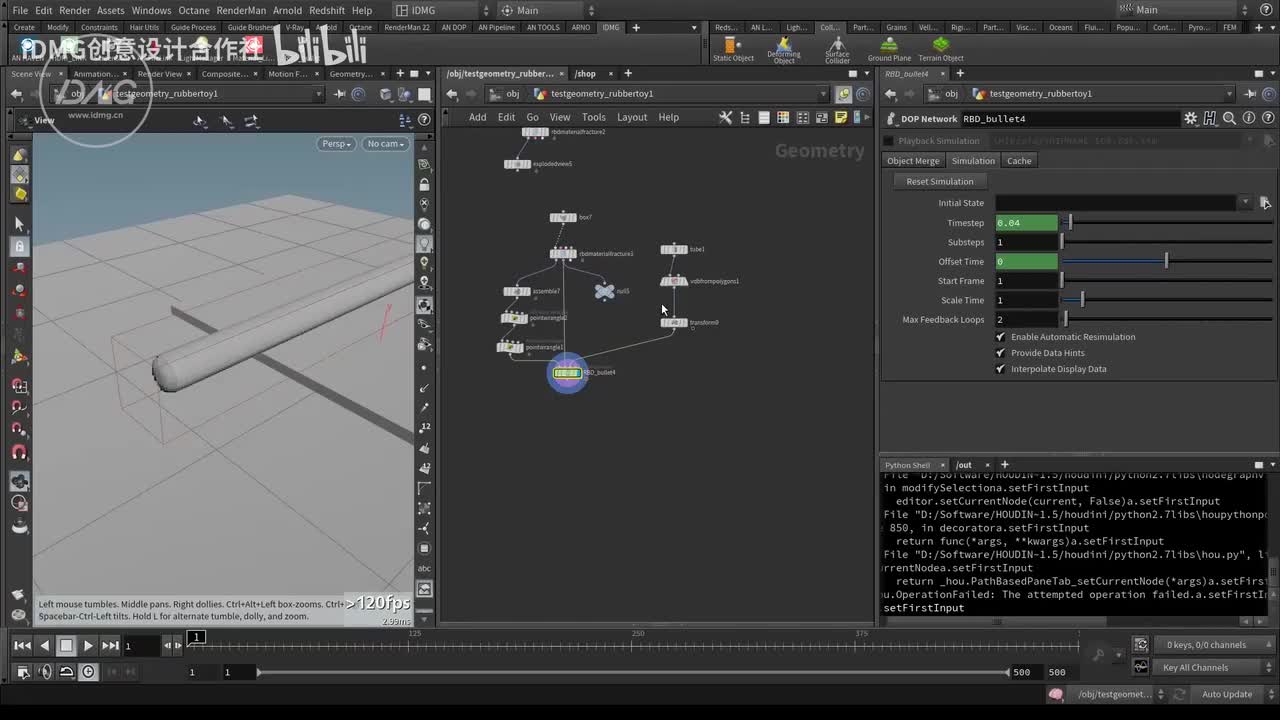Select the box7 node
The width and height of the screenshot is (1280, 720).
pos(563,217)
